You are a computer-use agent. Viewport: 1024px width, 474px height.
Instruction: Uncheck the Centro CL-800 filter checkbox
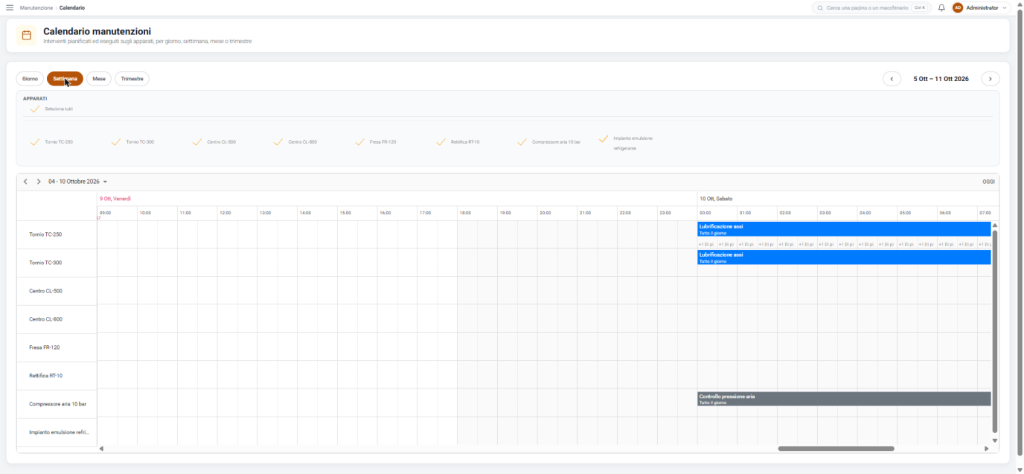(x=278, y=141)
